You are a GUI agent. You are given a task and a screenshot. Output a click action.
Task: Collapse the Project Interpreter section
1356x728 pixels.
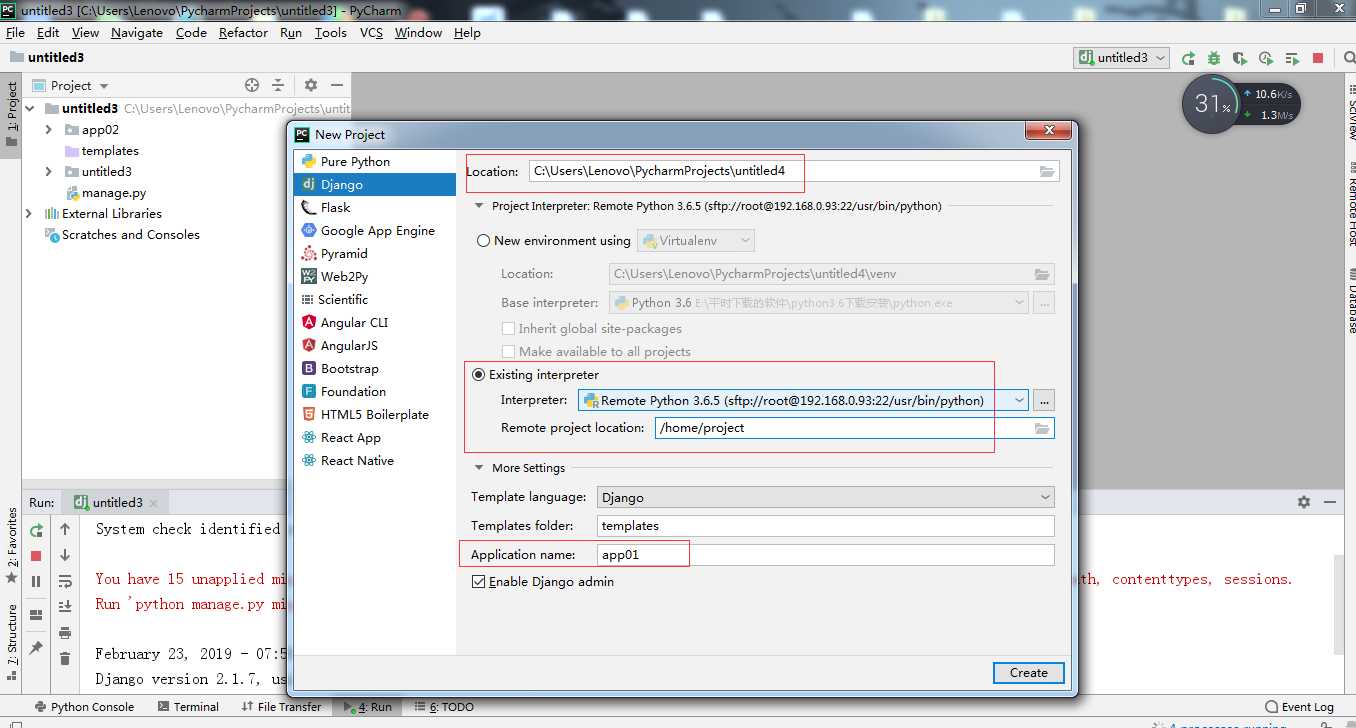[478, 206]
